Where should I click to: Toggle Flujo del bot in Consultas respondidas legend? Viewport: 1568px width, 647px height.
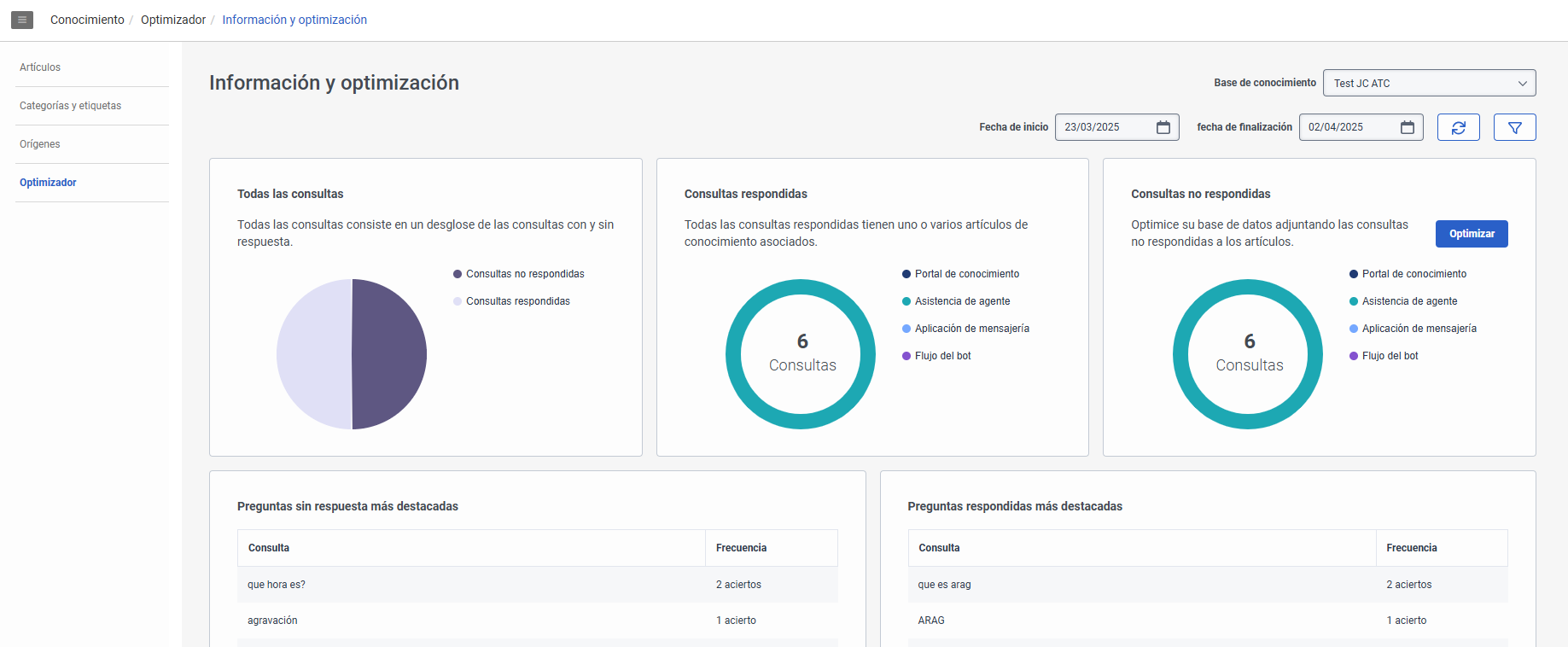(936, 356)
